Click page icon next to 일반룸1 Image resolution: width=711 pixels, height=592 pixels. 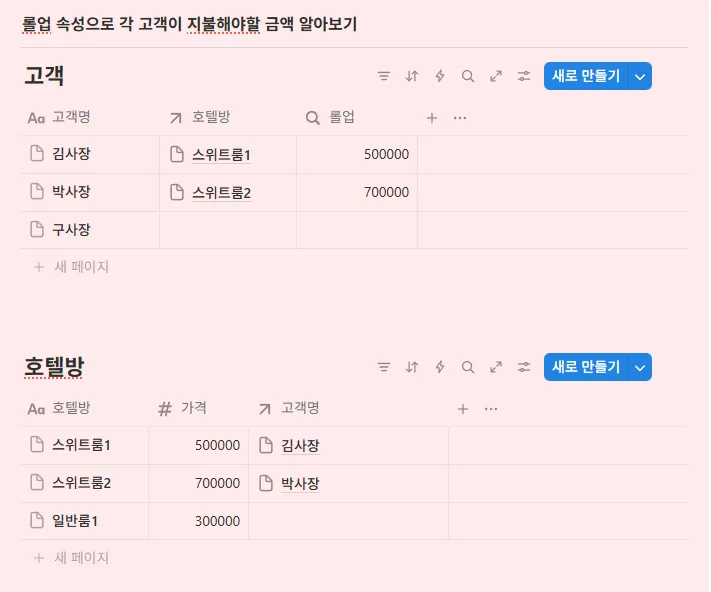(37, 520)
